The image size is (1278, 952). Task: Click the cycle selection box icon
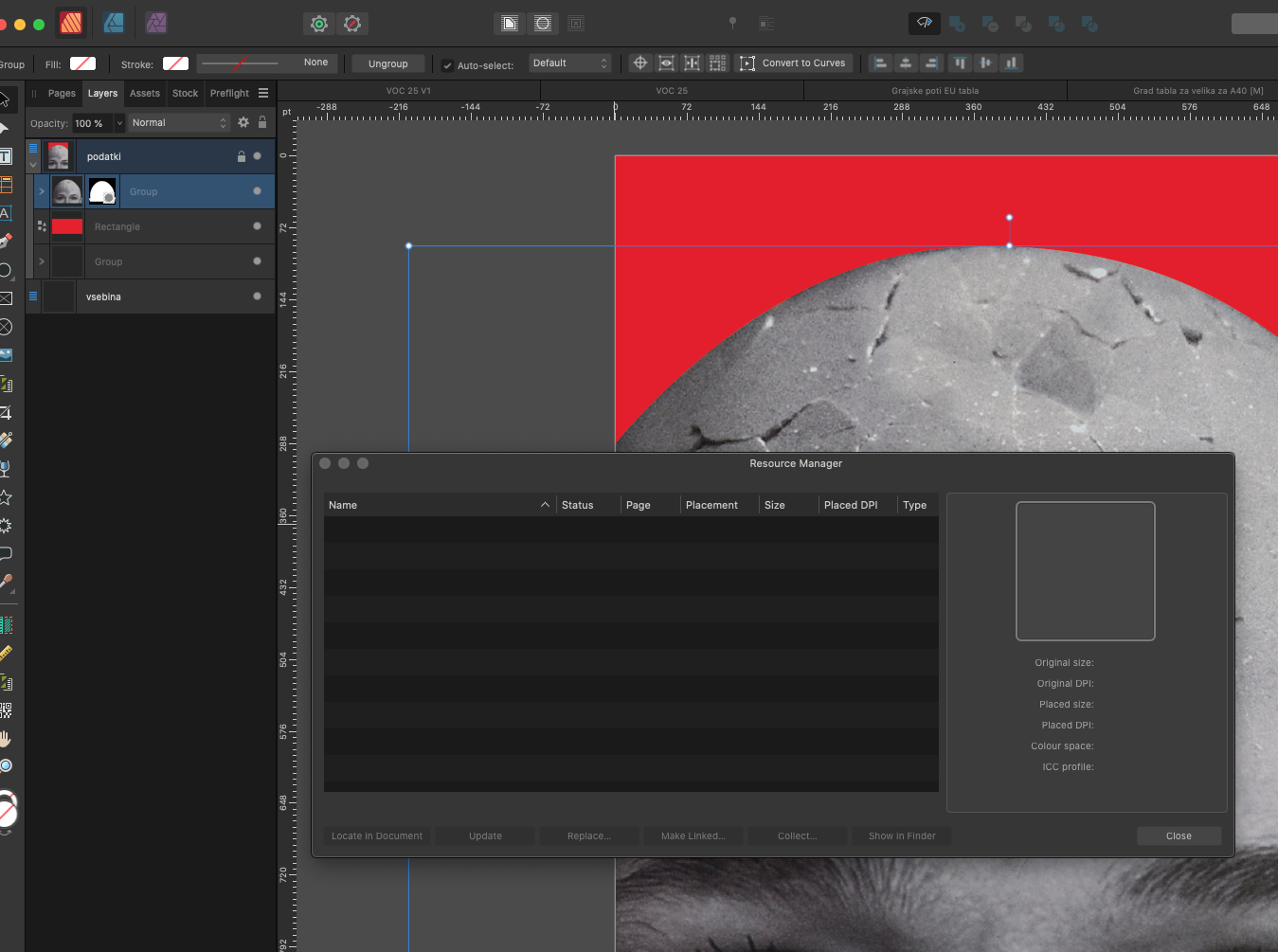tap(693, 63)
